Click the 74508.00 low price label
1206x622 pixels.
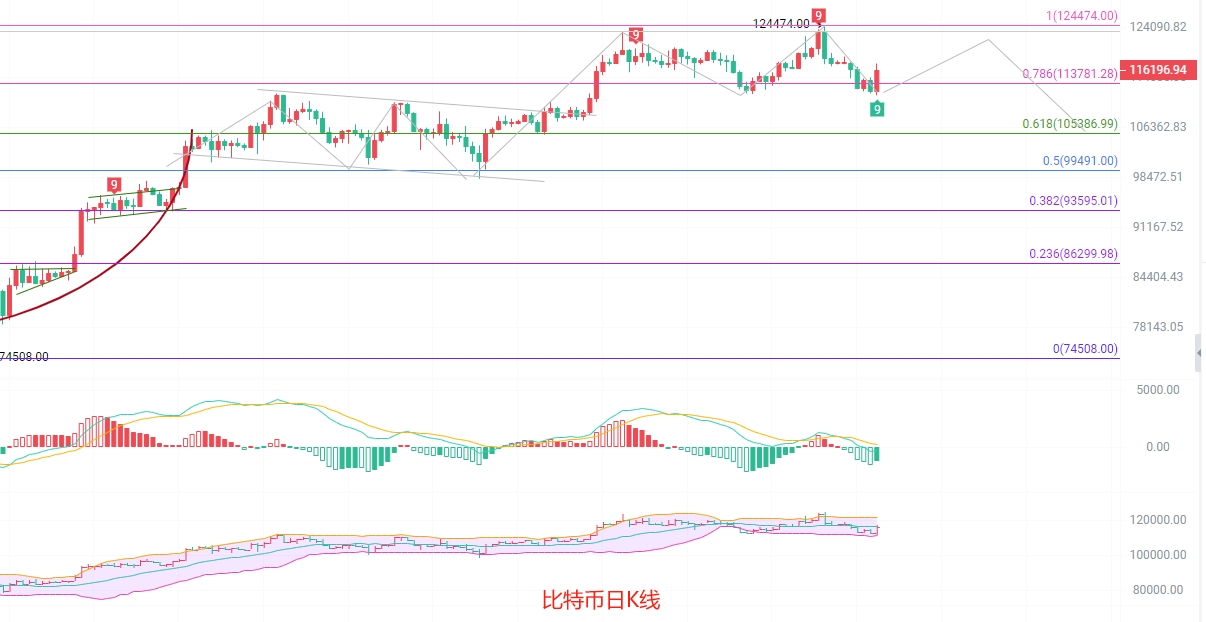(x=24, y=357)
